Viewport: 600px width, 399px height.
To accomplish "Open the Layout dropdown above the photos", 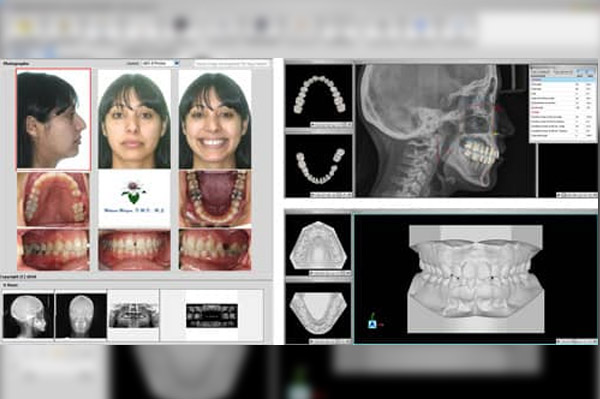I will coord(160,63).
